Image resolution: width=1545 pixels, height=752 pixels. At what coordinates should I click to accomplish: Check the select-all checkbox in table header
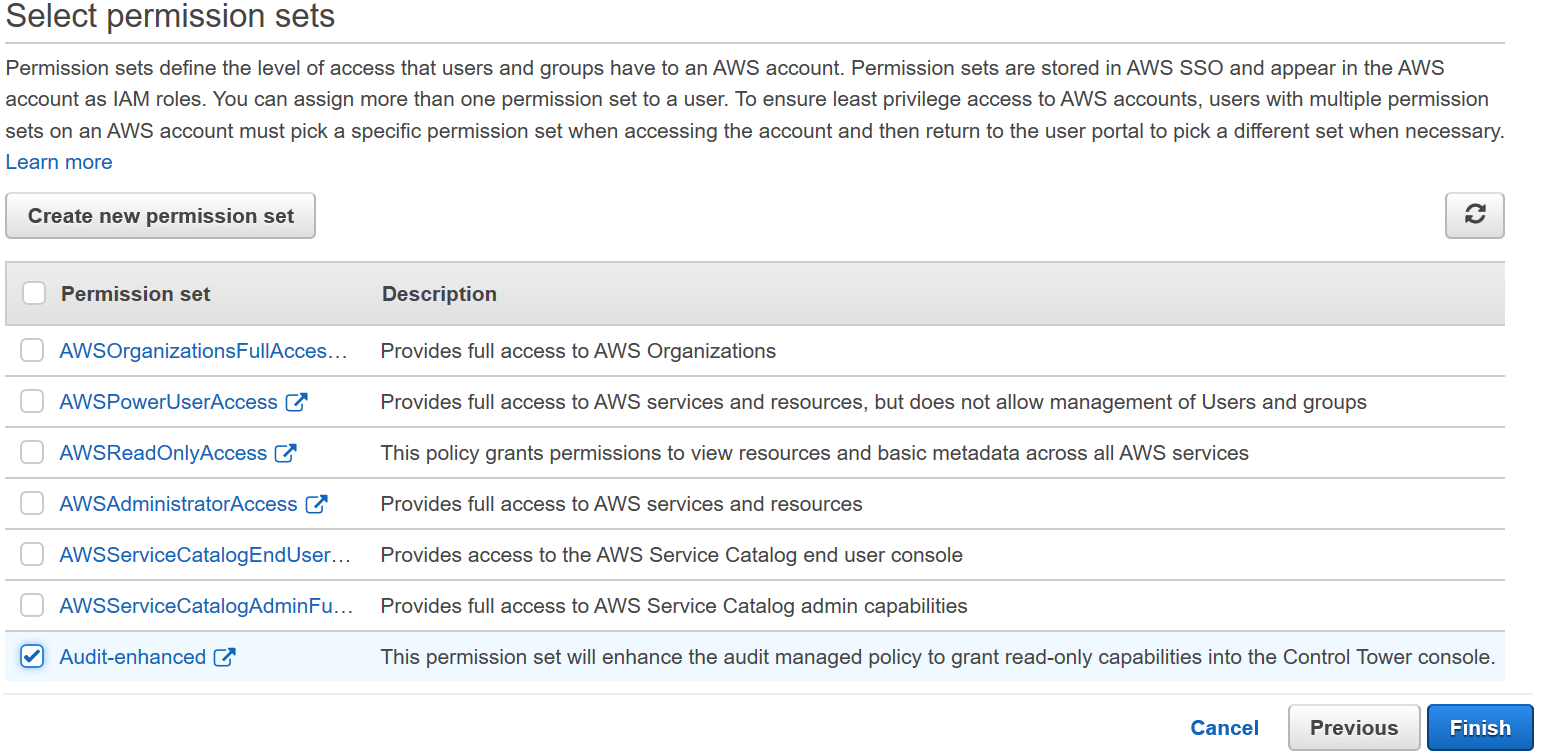pos(33,293)
